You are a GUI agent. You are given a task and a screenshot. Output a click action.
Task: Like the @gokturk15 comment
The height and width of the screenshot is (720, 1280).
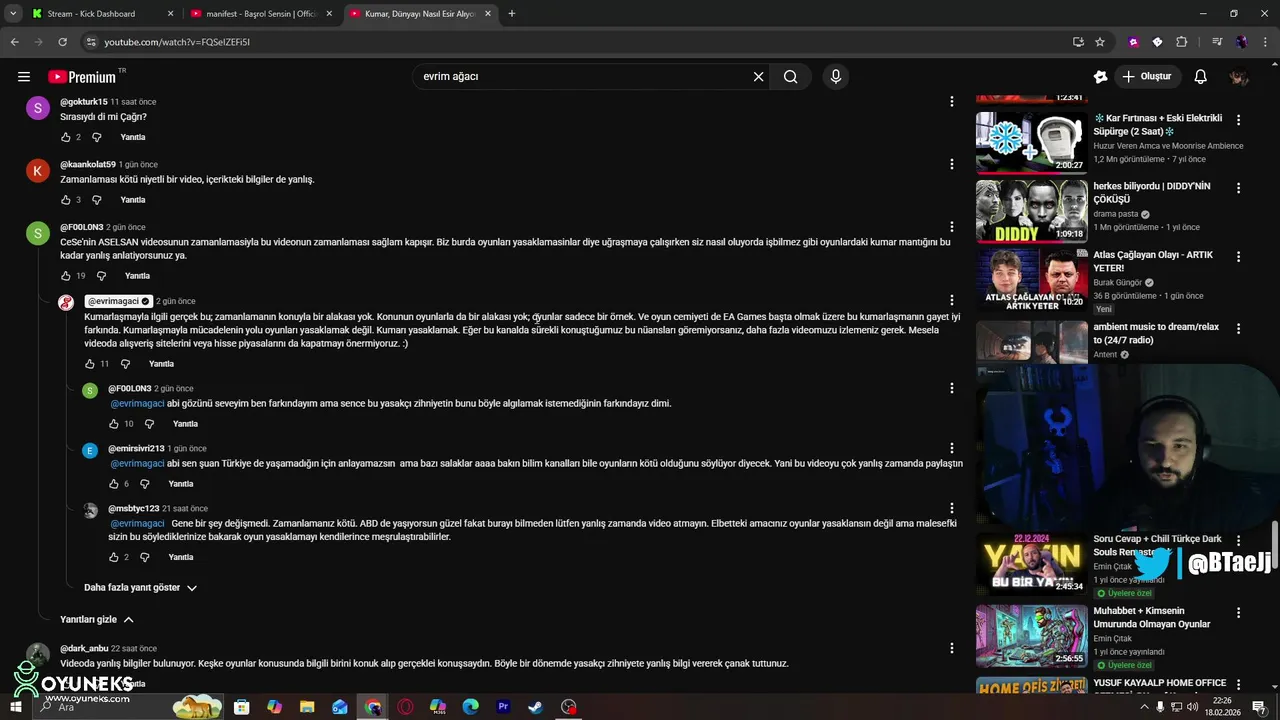coord(66,137)
